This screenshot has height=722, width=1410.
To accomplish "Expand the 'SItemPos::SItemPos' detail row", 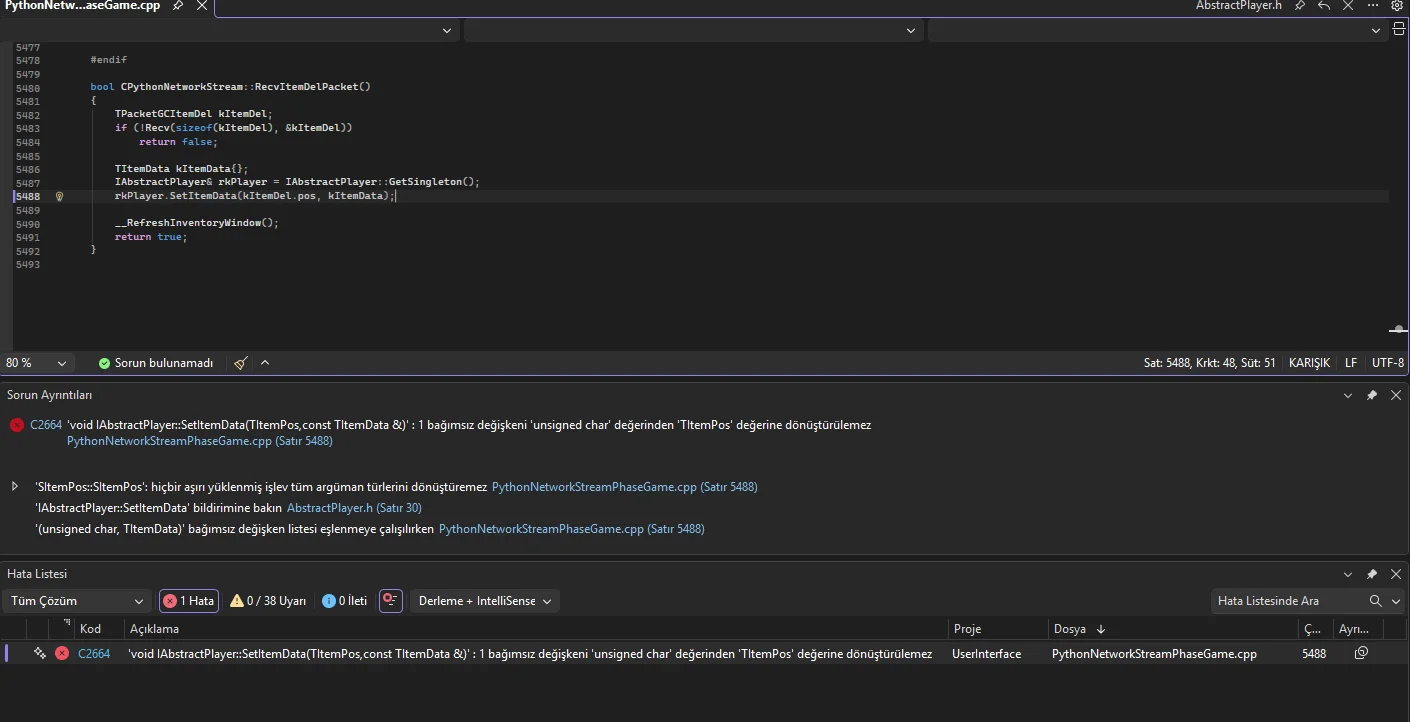I will tap(15, 487).
